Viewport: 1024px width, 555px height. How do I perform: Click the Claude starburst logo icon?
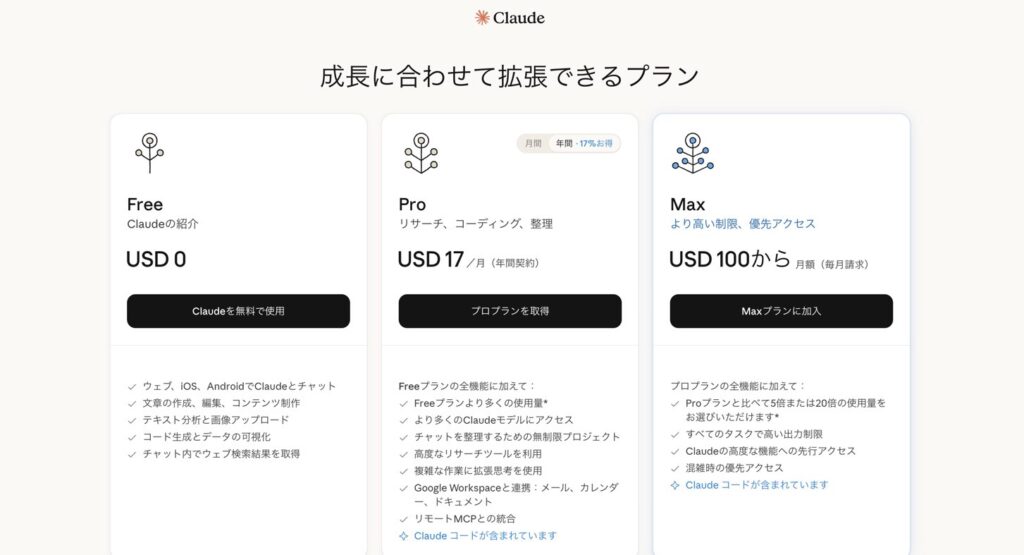[482, 17]
